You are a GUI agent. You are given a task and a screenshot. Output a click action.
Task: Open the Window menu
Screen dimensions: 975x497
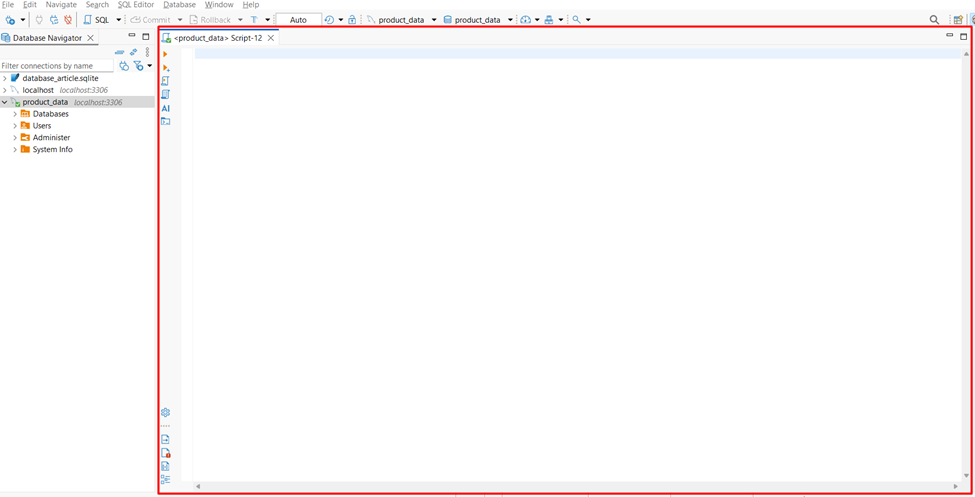point(219,4)
